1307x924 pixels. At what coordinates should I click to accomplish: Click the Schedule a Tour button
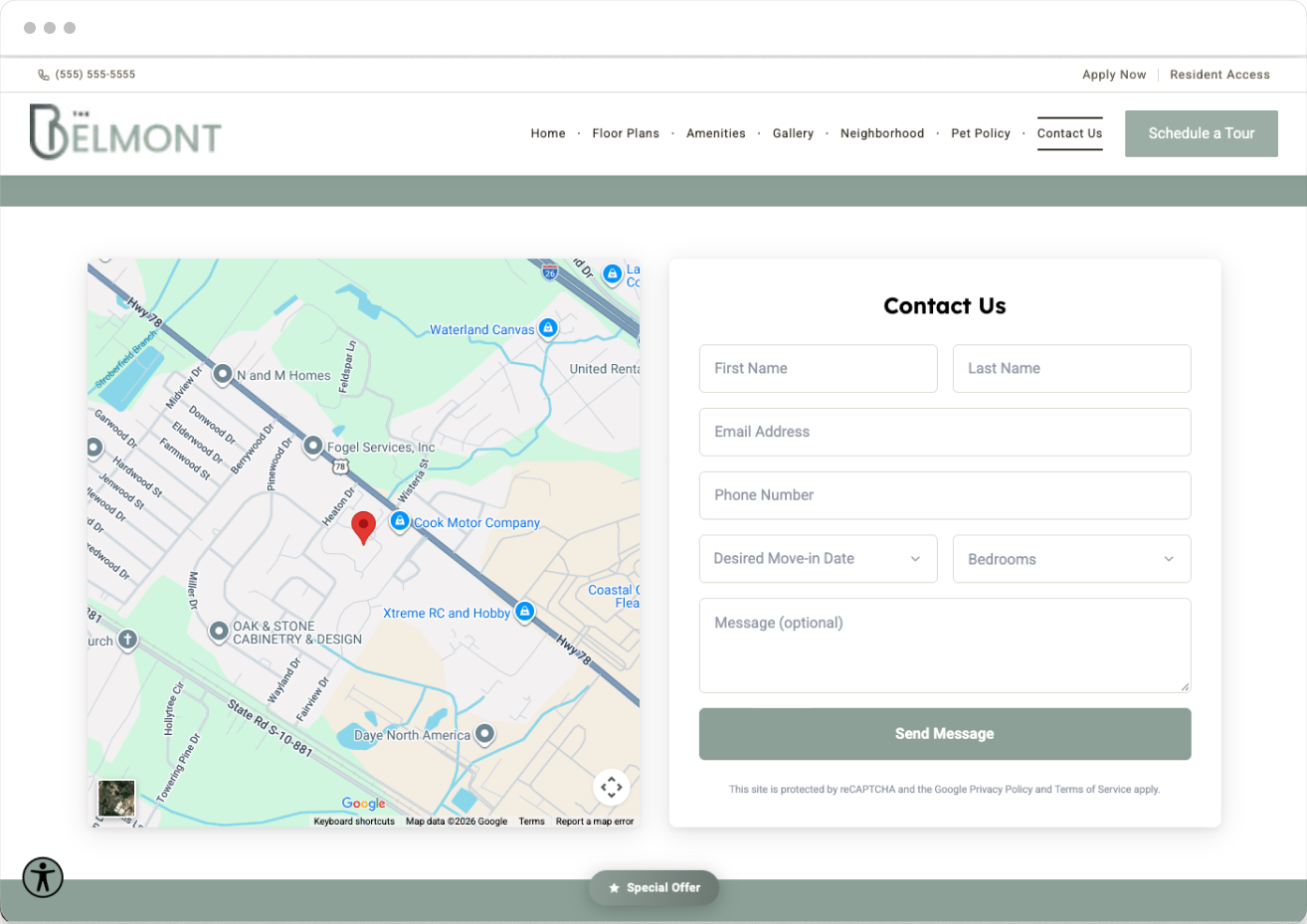click(x=1202, y=133)
